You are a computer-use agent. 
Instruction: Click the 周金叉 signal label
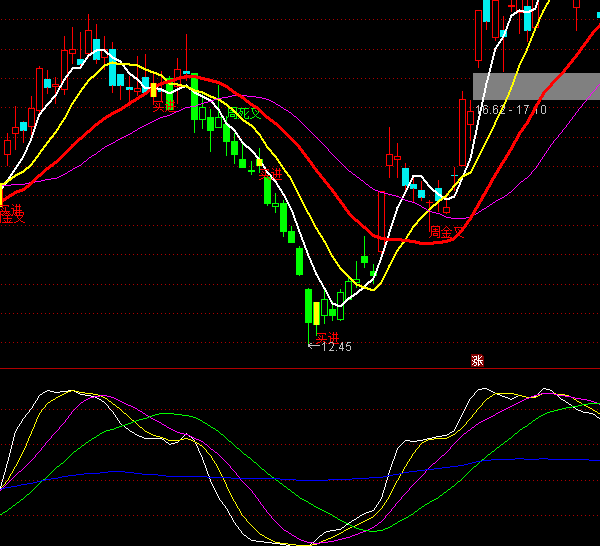pyautogui.click(x=447, y=232)
